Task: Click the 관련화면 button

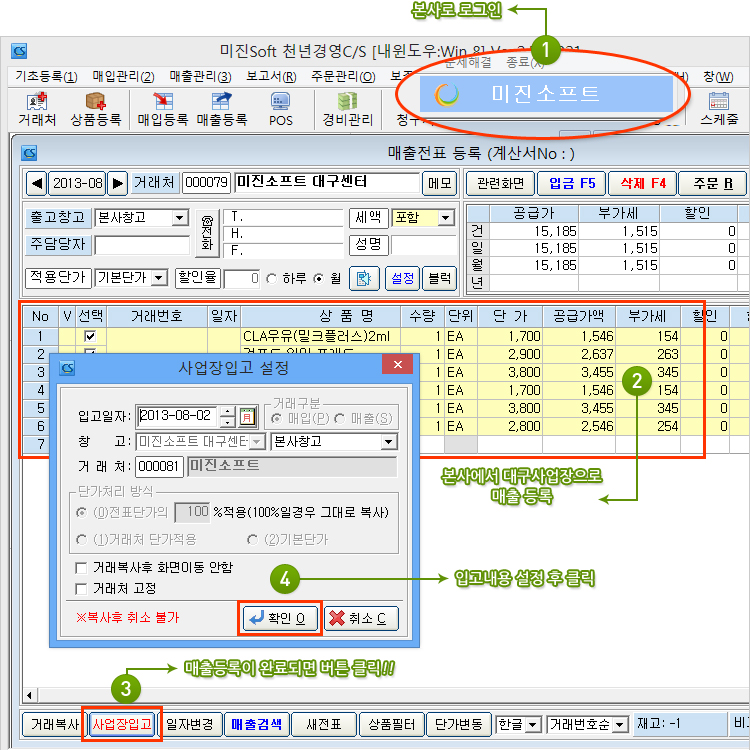Action: tap(500, 183)
